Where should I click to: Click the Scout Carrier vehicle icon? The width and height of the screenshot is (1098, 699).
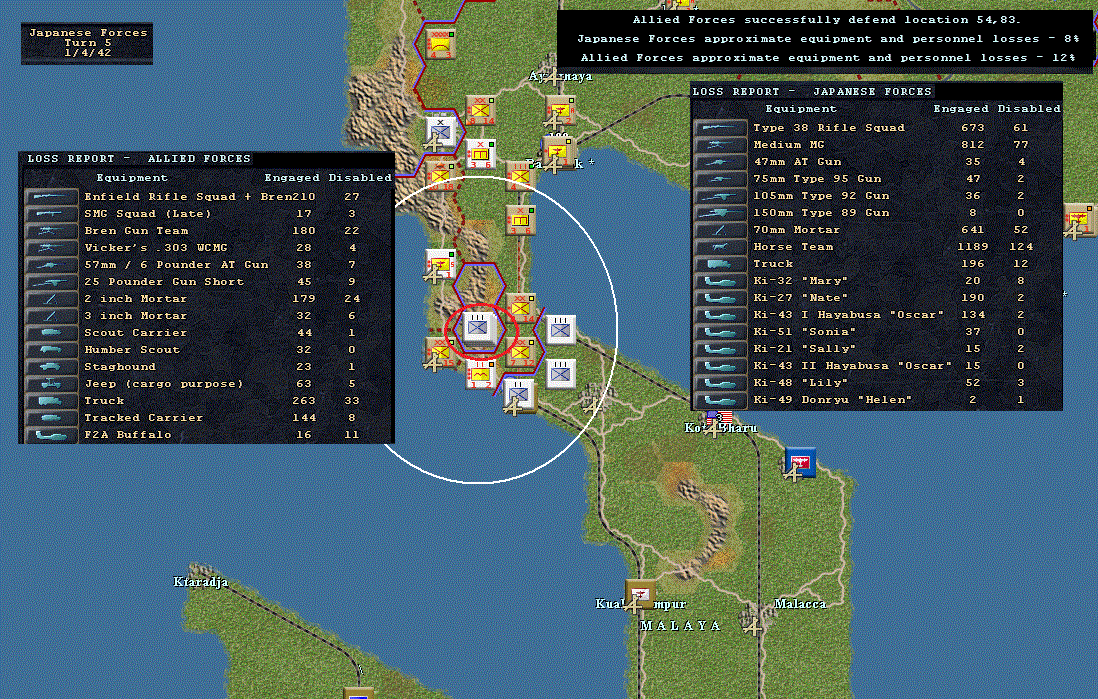[51, 333]
